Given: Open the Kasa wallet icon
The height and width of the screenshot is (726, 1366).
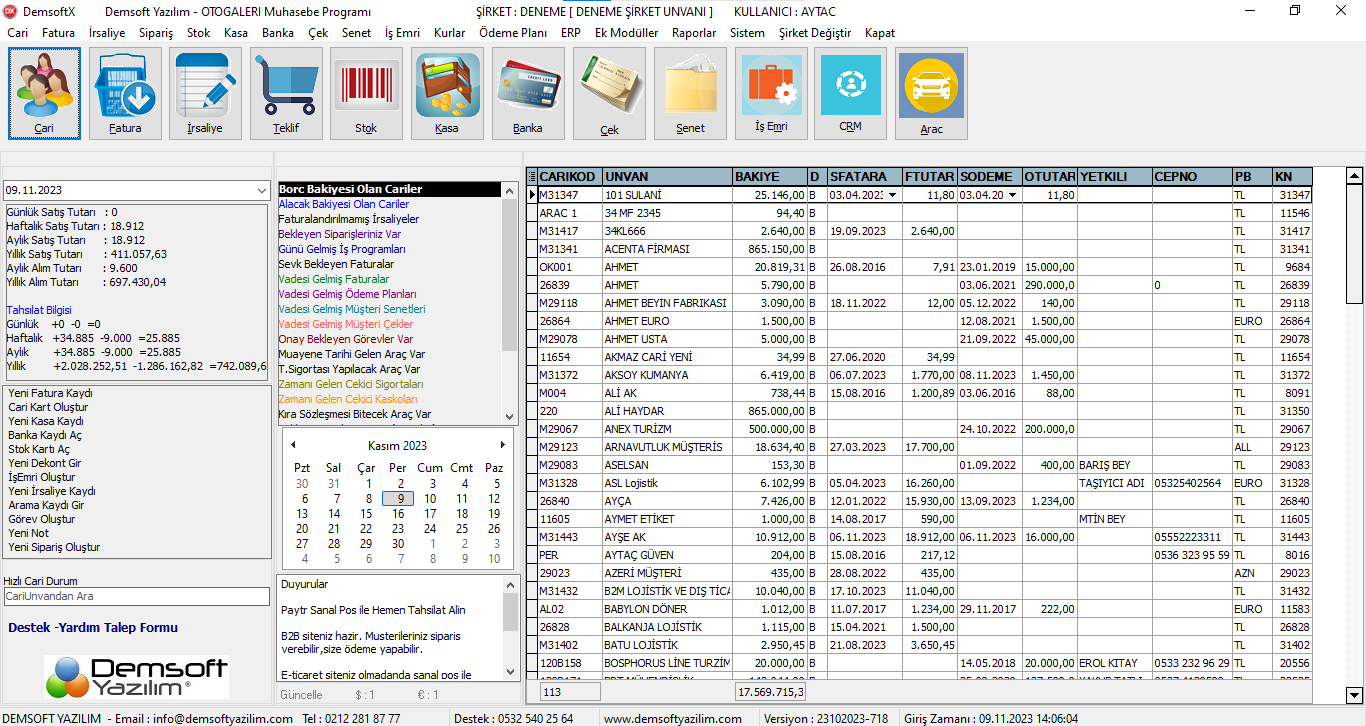Looking at the screenshot, I should (447, 93).
